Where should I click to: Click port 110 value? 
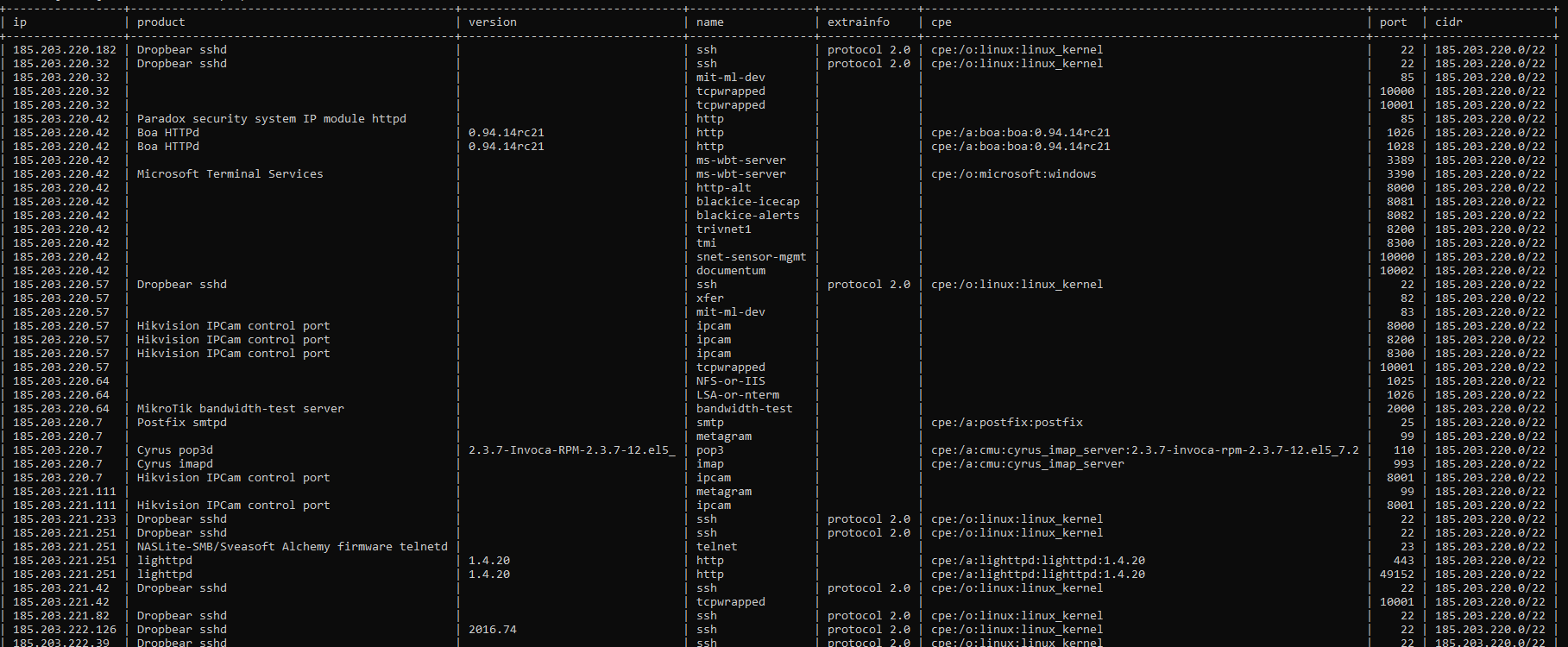click(1404, 450)
